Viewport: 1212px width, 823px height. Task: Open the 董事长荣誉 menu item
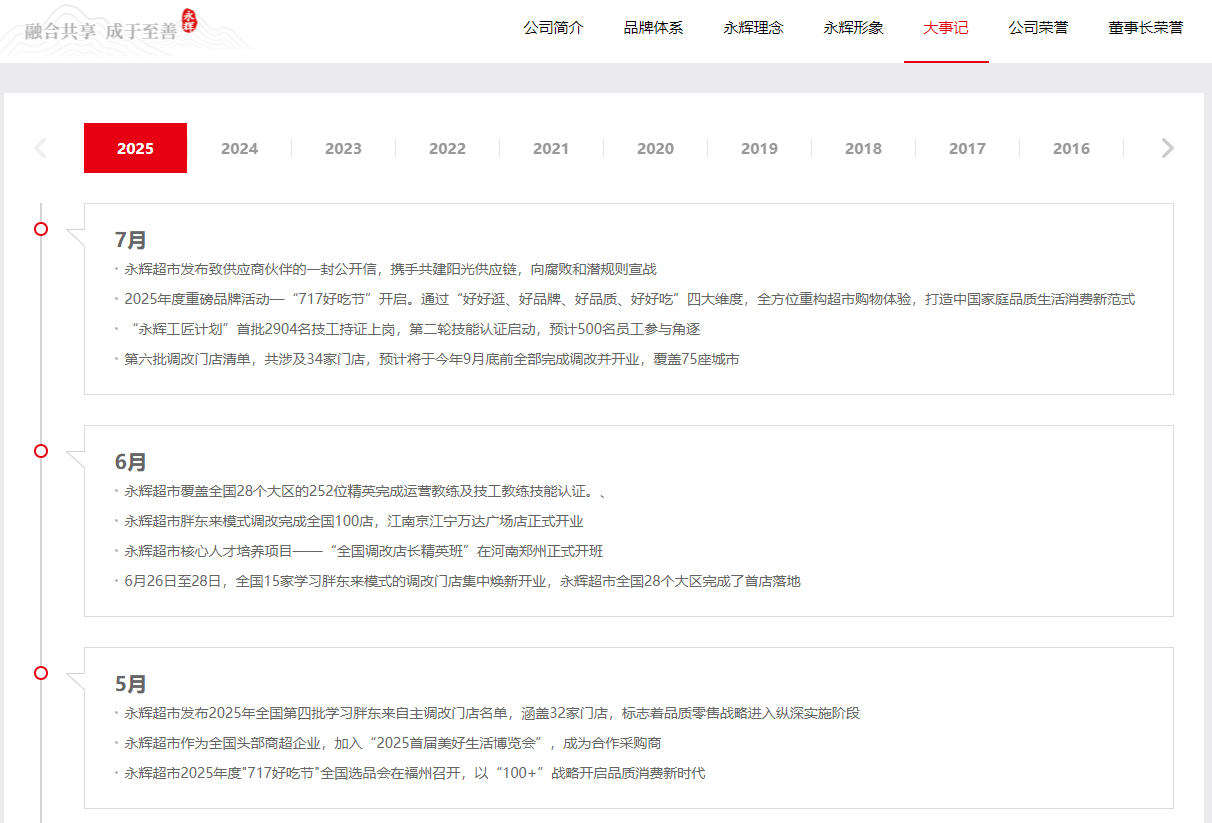pyautogui.click(x=1145, y=28)
